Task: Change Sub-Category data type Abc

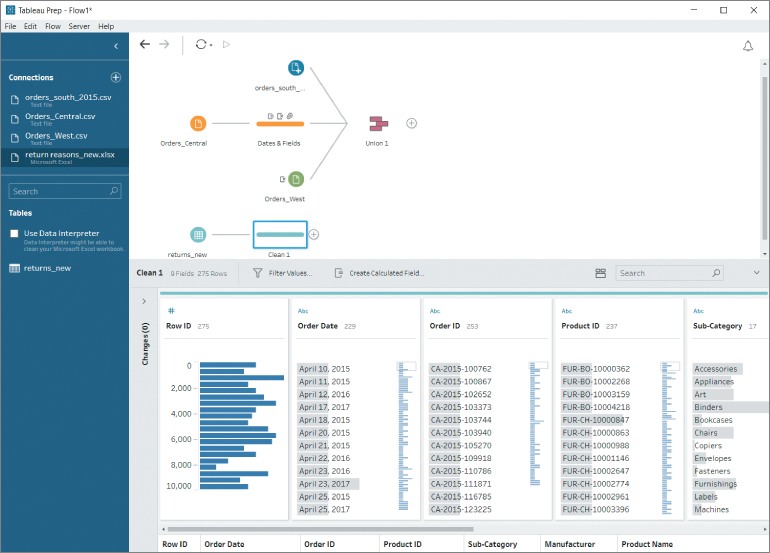Action: 698,311
